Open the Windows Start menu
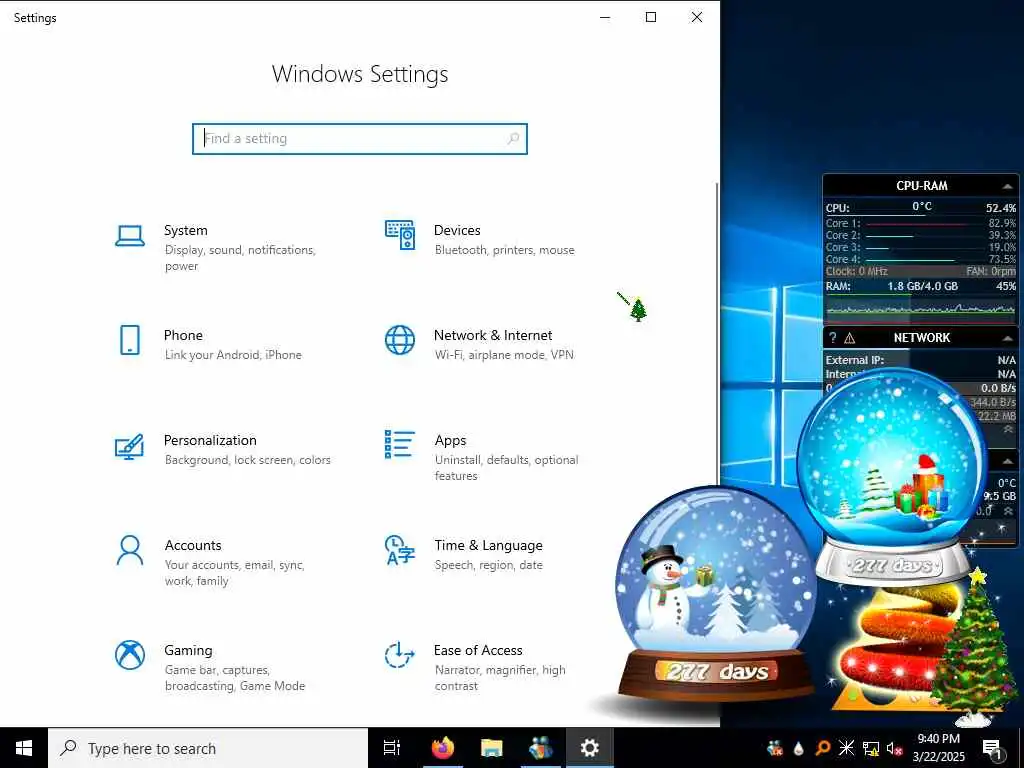Viewport: 1024px width, 768px height. [x=24, y=748]
